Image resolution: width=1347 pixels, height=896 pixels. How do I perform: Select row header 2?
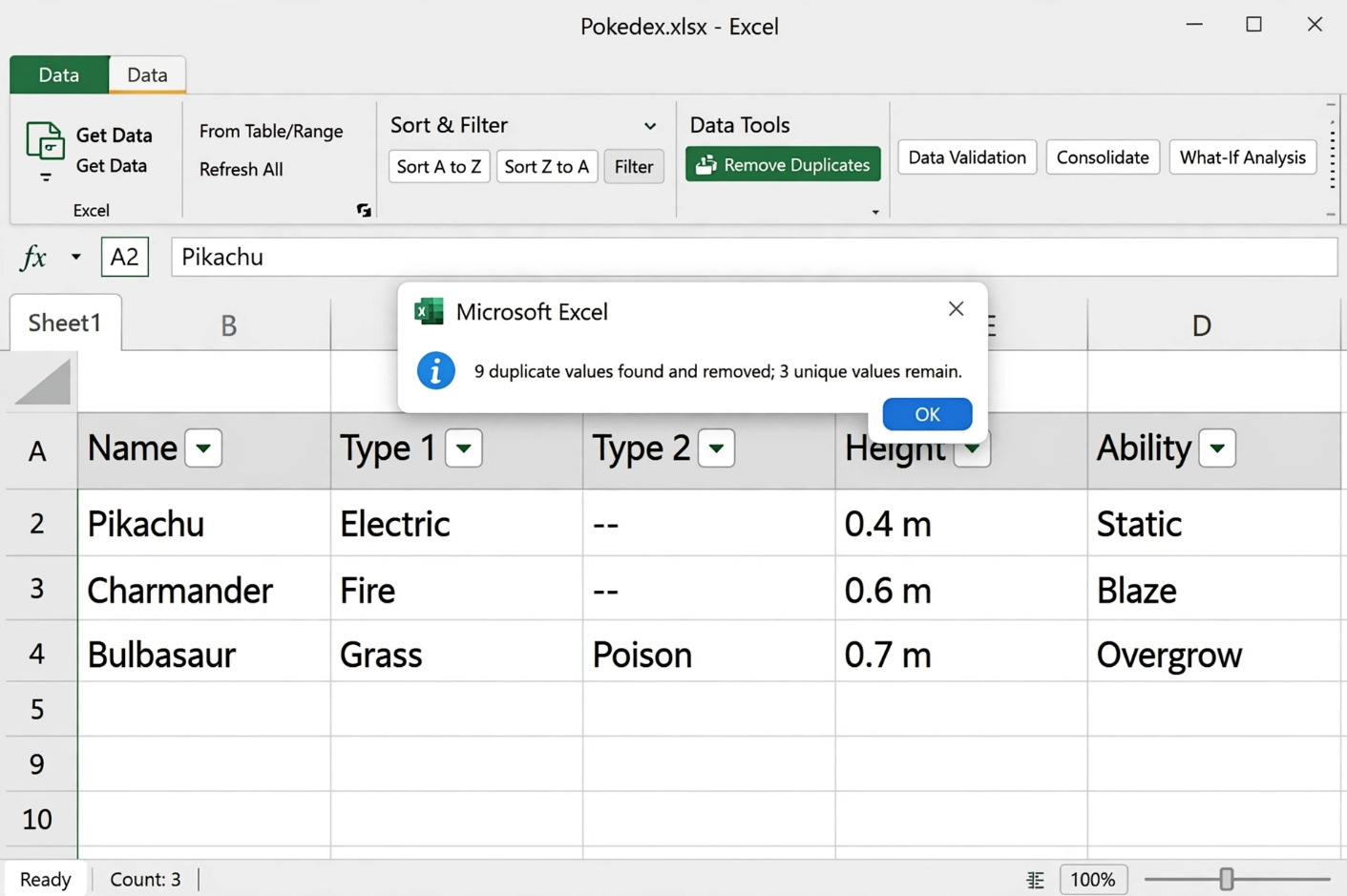(x=37, y=523)
